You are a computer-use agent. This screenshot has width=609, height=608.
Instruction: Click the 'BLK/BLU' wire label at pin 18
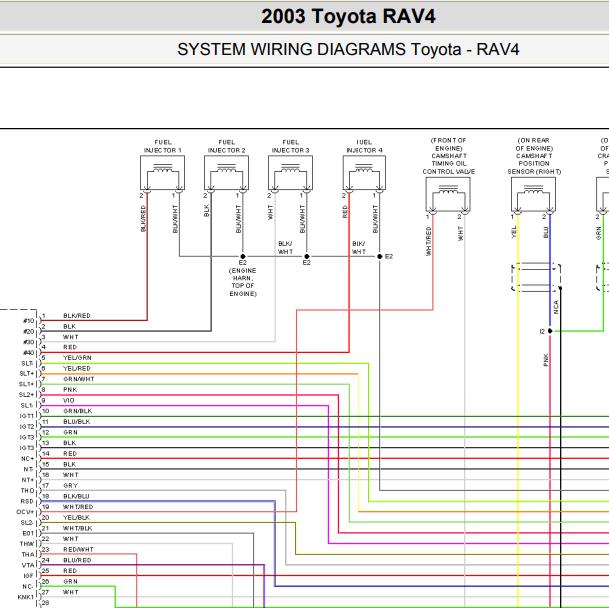(76, 497)
